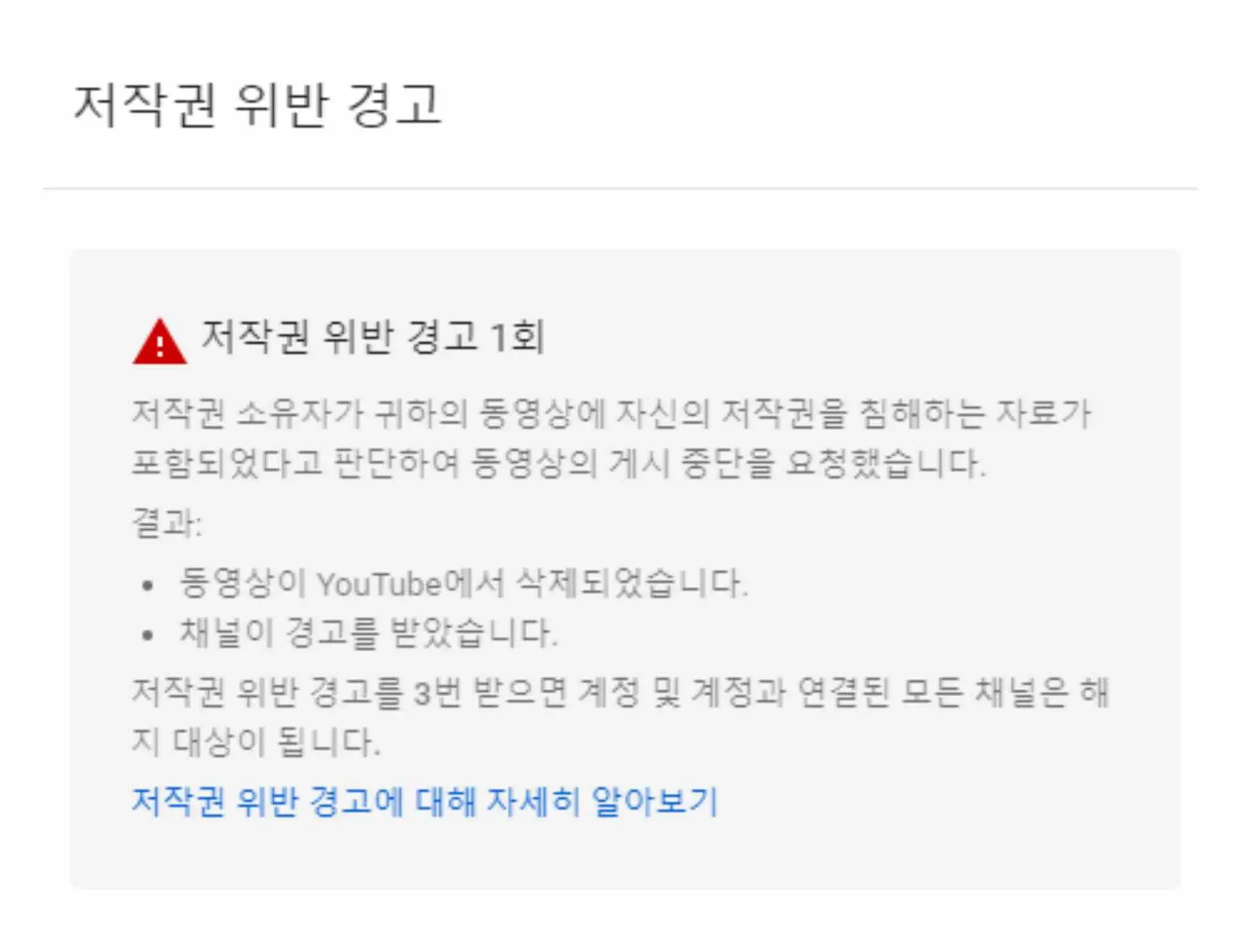
Task: Click the bullet dot before 동영상이 YouTube에서
Action: click(x=148, y=586)
